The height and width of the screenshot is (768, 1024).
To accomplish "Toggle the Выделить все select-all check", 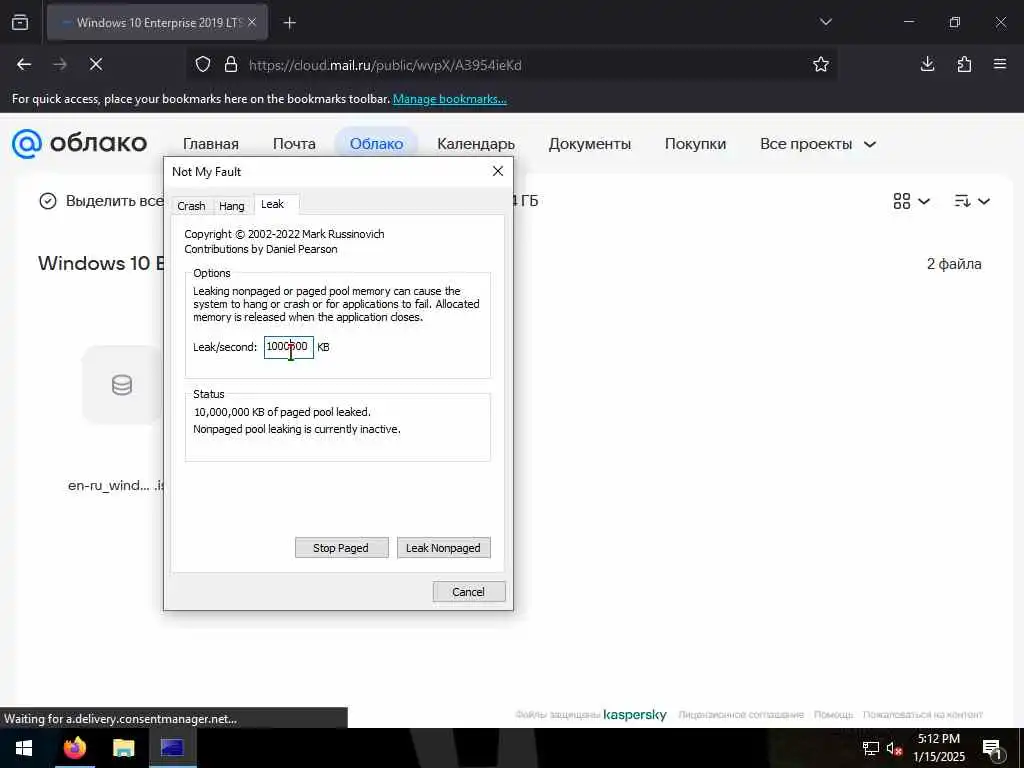I will pyautogui.click(x=48, y=200).
